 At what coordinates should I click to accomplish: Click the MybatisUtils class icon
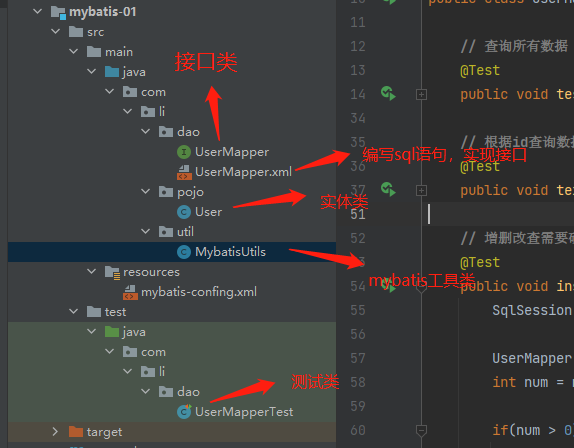pyautogui.click(x=184, y=252)
